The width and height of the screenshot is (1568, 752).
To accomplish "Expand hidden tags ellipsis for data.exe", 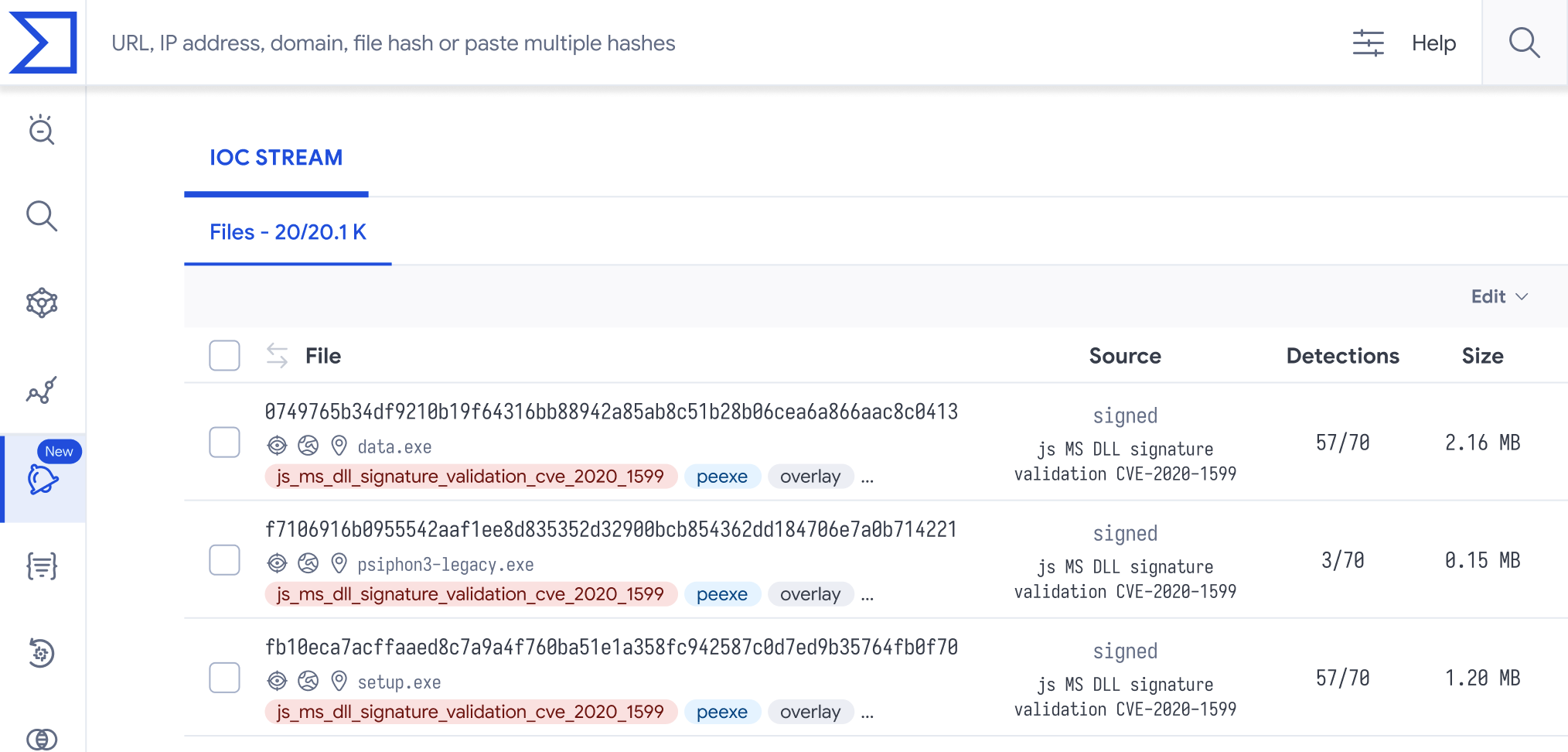I will [868, 478].
